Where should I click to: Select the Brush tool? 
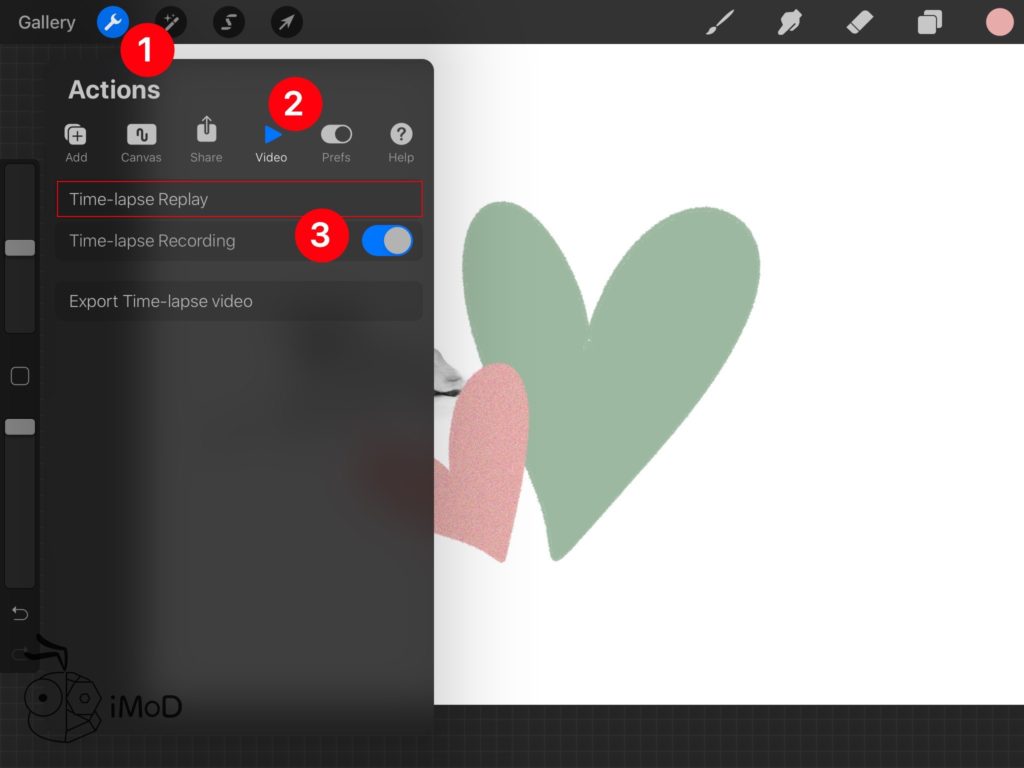click(x=720, y=22)
